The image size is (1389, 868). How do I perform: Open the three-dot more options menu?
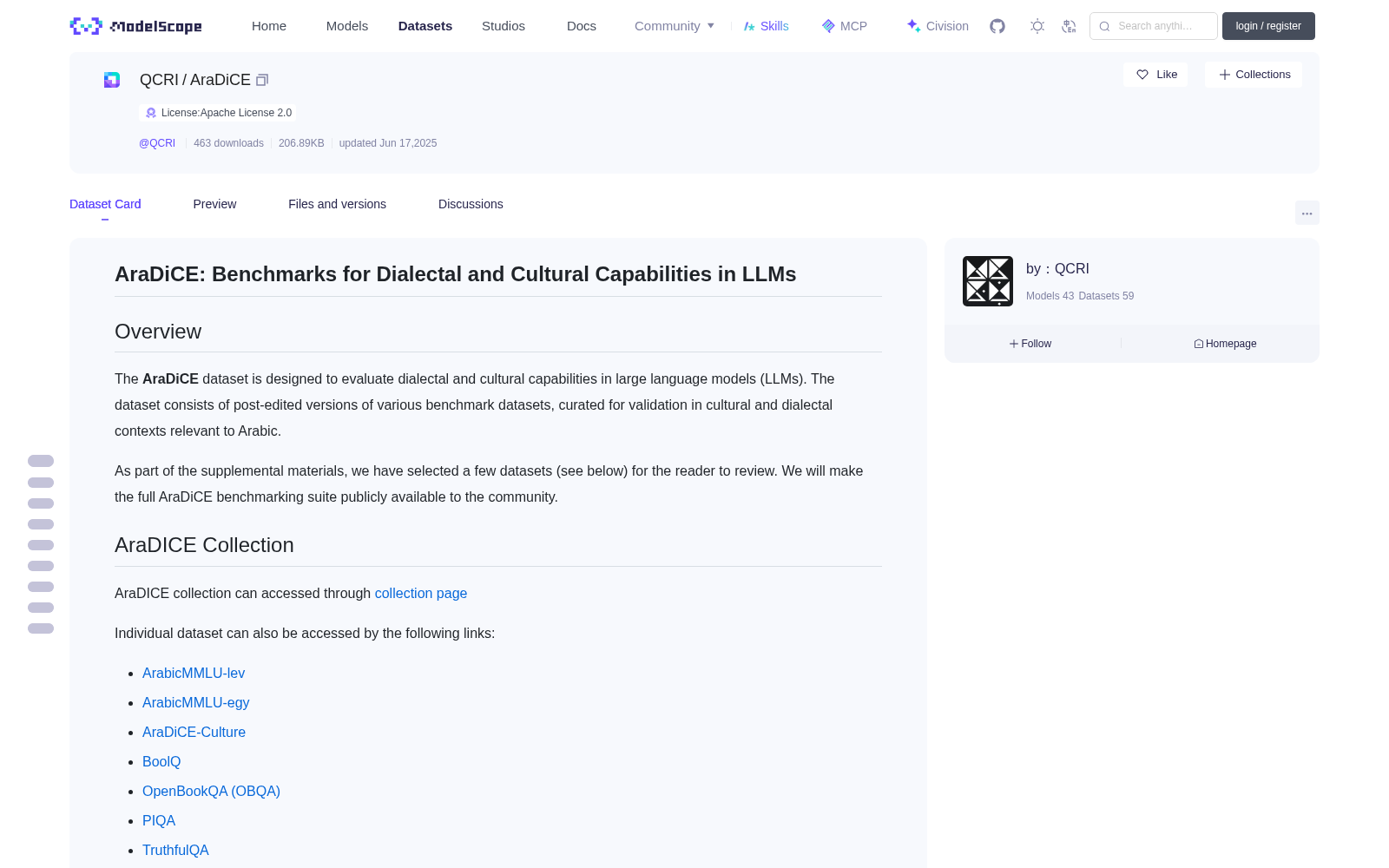pyautogui.click(x=1307, y=213)
